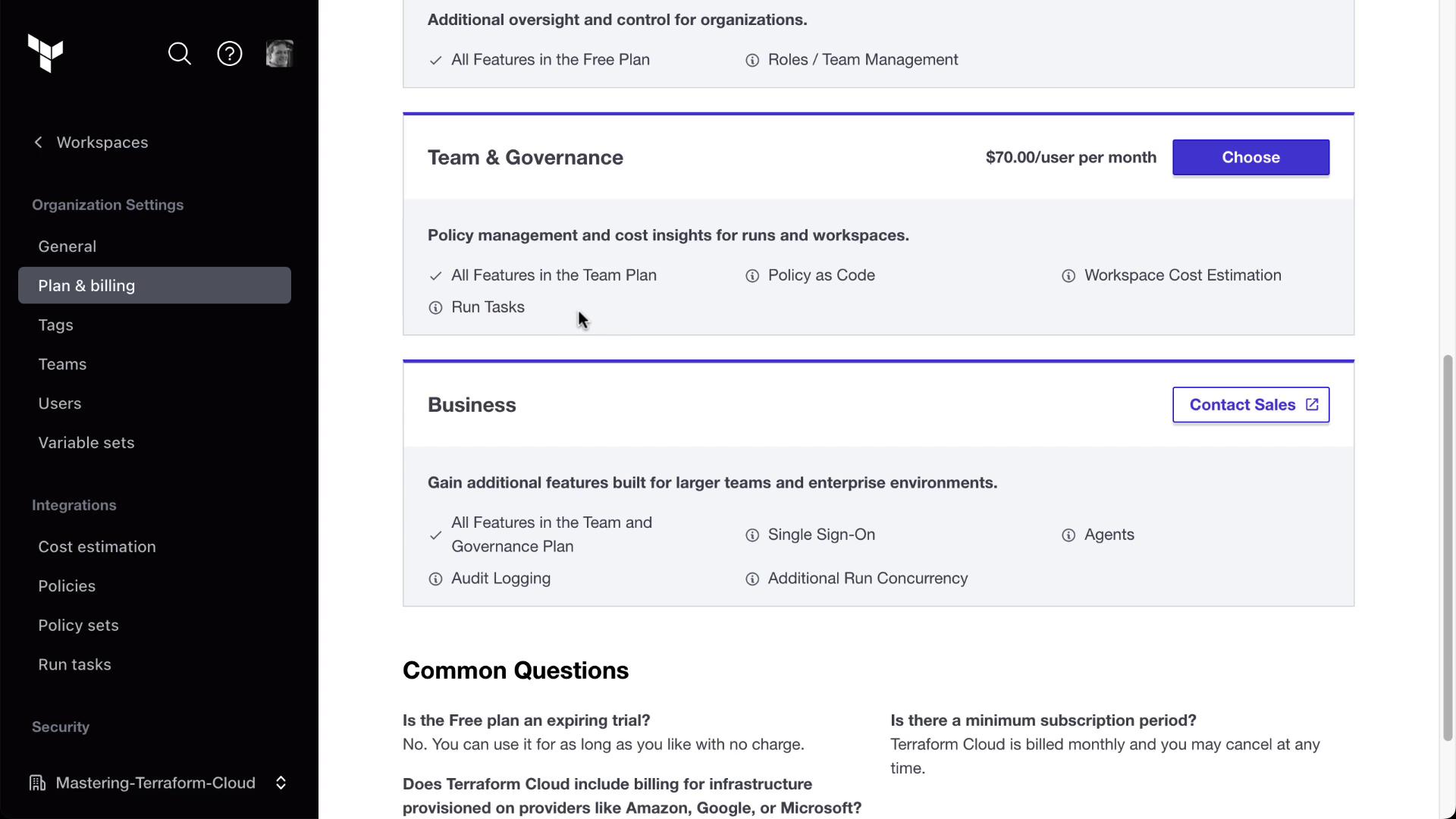The width and height of the screenshot is (1456, 819).
Task: Go to Policy sets page
Action: [x=79, y=626]
